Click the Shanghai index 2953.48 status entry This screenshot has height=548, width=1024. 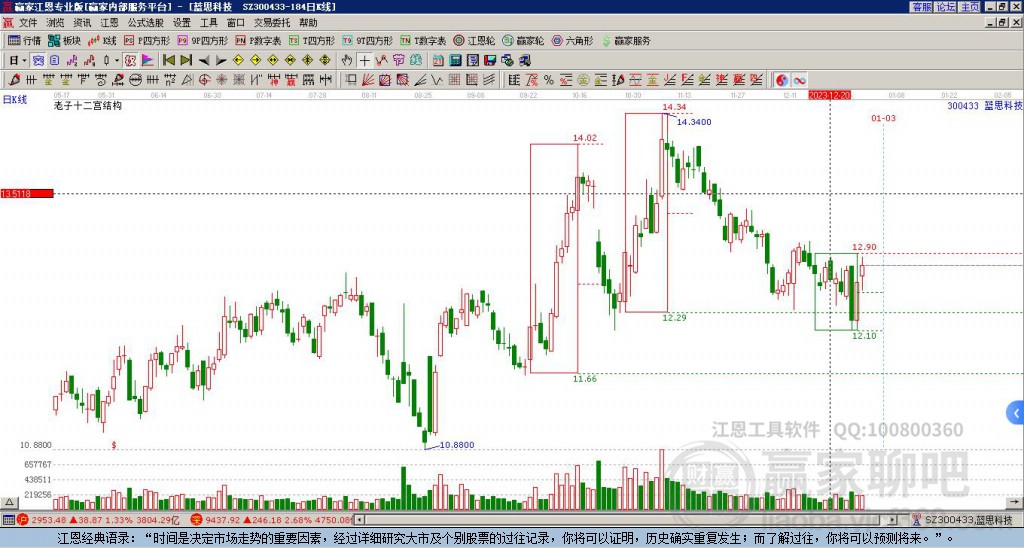[99, 520]
